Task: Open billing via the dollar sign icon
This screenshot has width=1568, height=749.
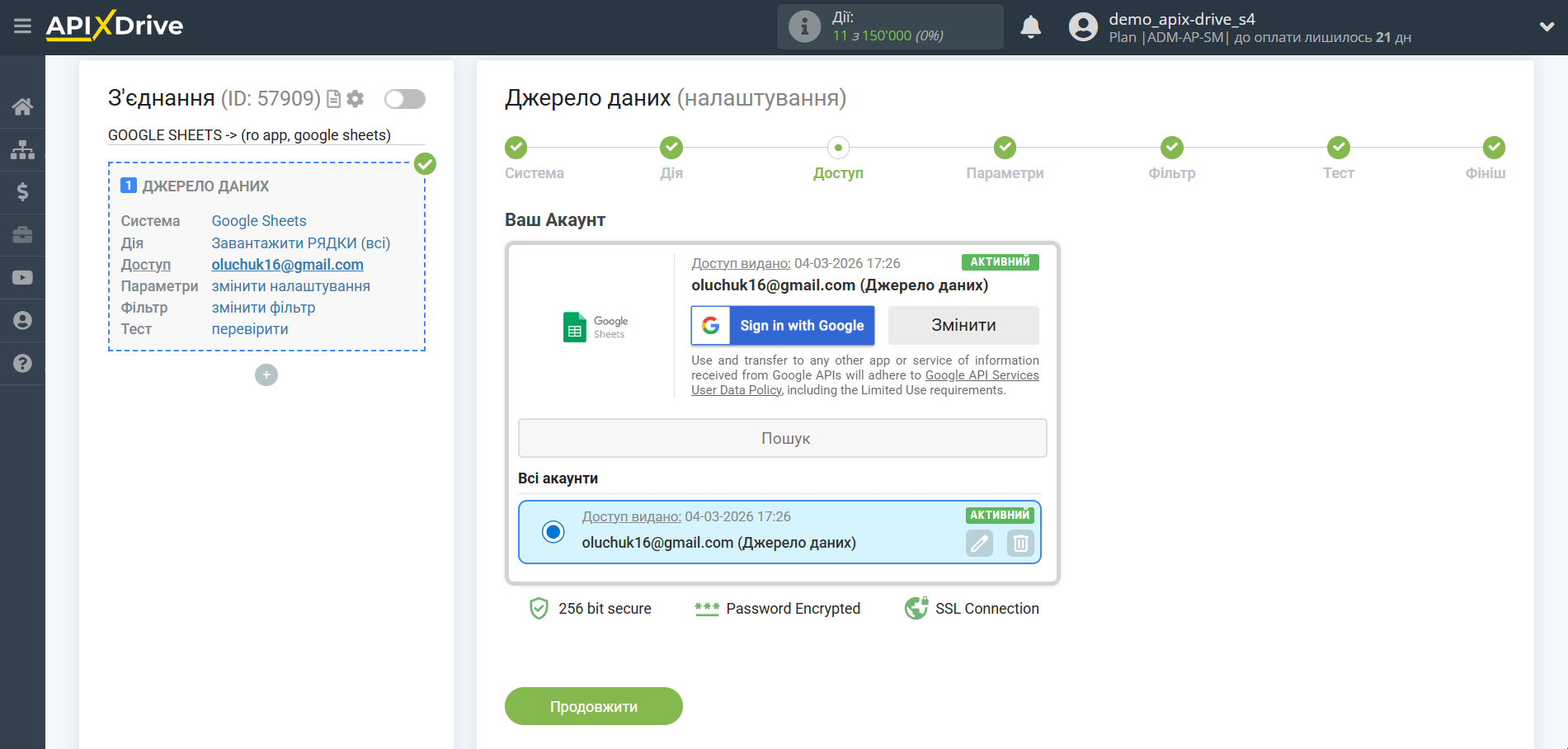Action: point(22,191)
